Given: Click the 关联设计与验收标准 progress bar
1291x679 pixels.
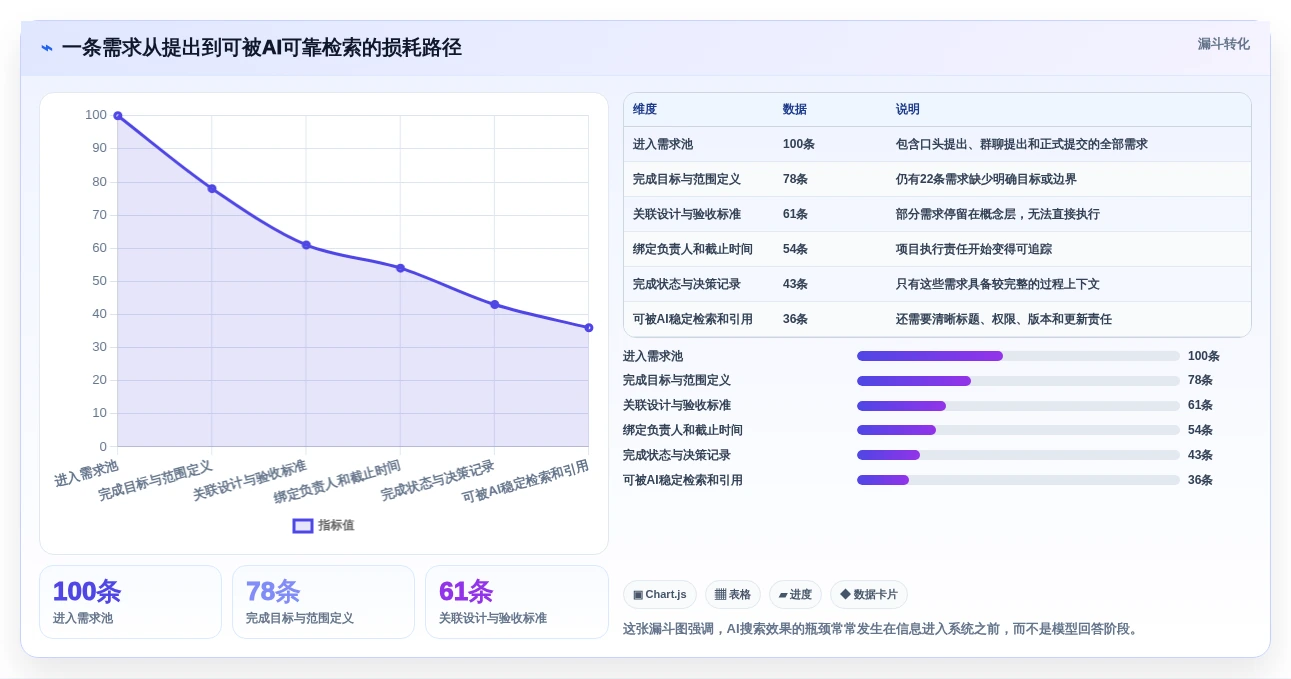Looking at the screenshot, I should coord(1018,406).
